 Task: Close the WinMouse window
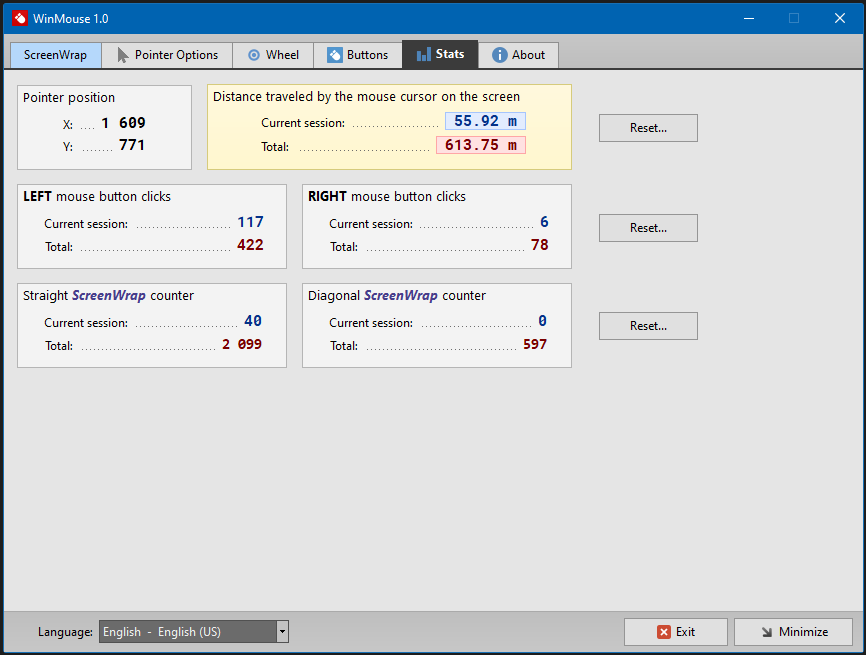click(x=839, y=18)
